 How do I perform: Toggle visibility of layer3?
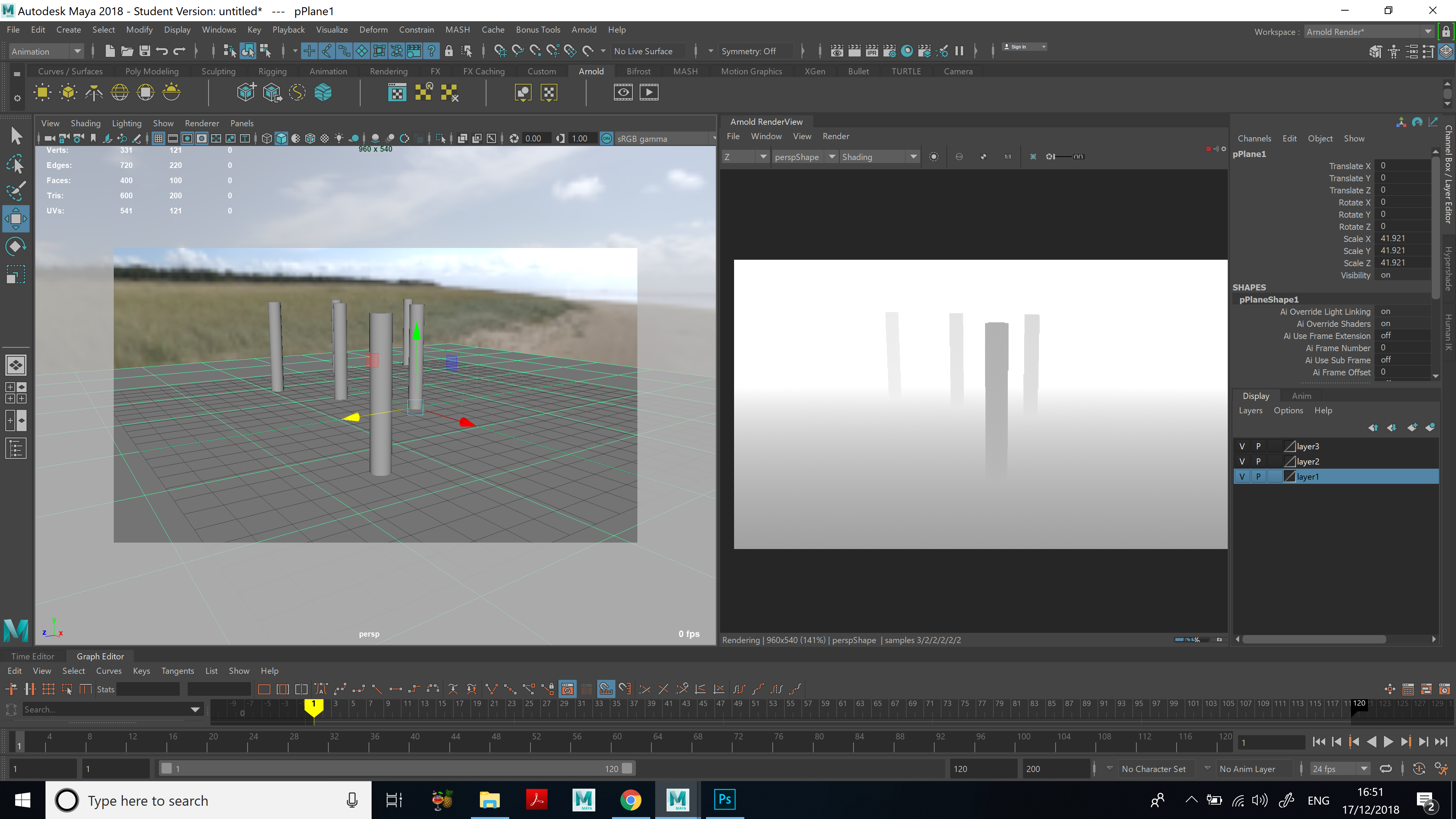(x=1243, y=446)
